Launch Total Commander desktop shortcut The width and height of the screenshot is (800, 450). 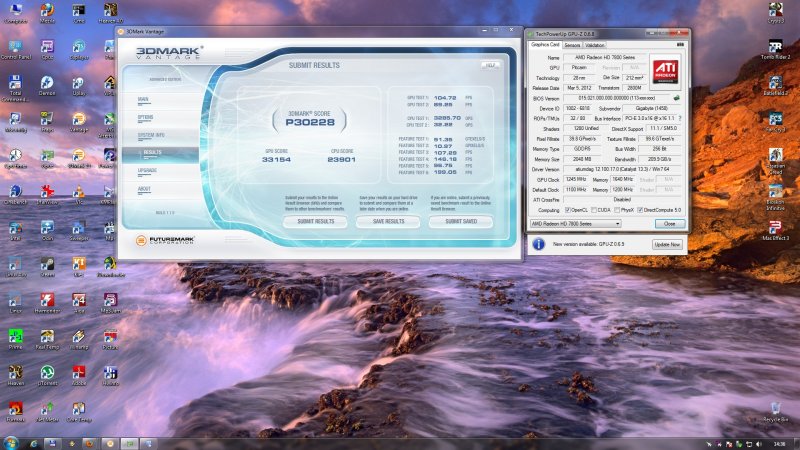[15, 88]
